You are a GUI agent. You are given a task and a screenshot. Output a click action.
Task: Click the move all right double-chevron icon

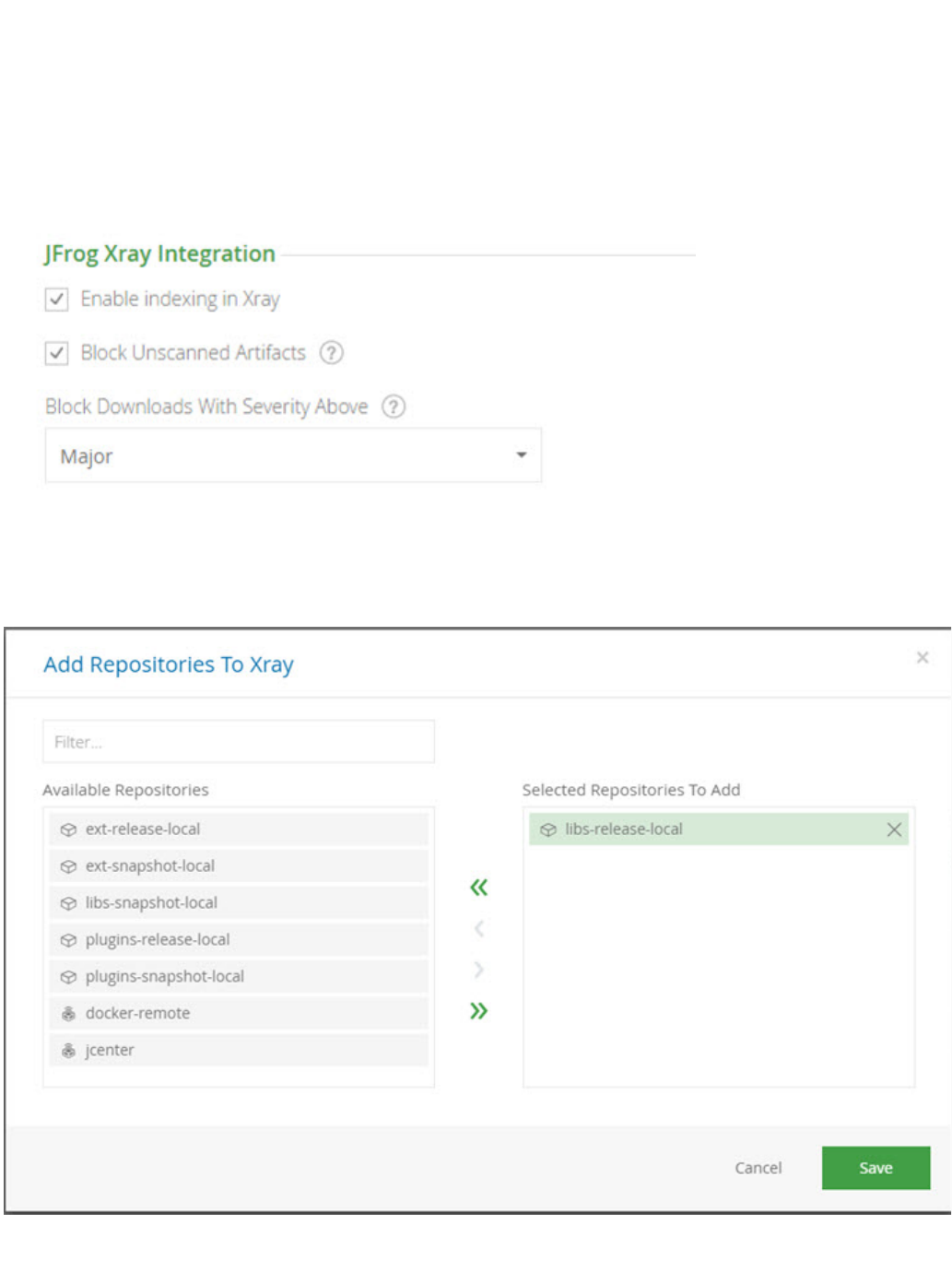478,1011
